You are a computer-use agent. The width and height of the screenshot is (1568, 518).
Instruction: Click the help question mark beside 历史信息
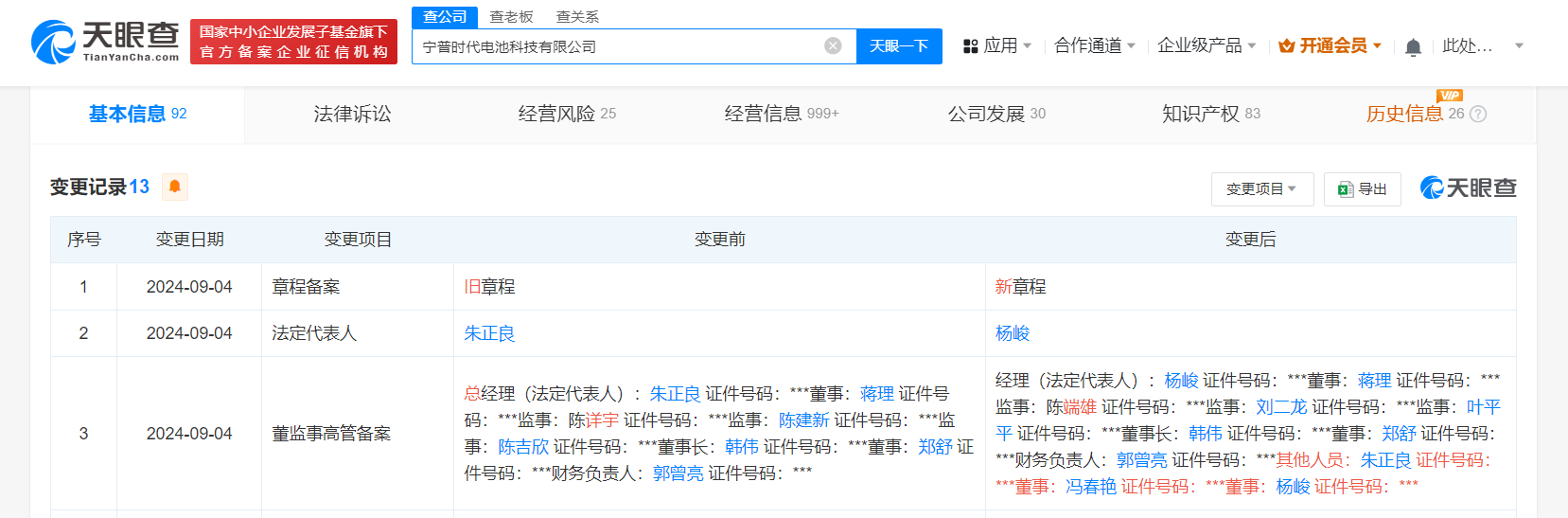[x=1478, y=115]
